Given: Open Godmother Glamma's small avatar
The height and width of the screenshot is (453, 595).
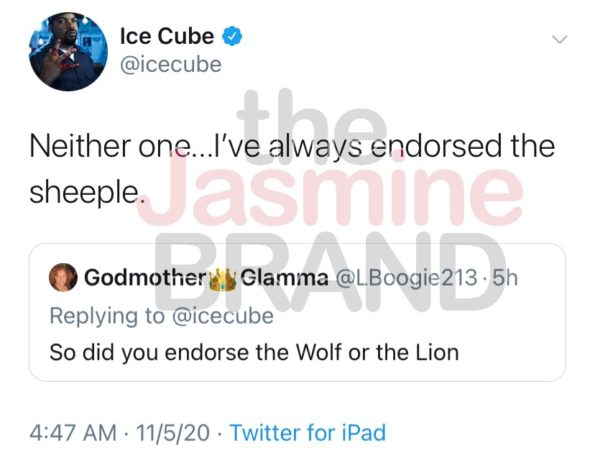Looking at the screenshot, I should tap(63, 277).
